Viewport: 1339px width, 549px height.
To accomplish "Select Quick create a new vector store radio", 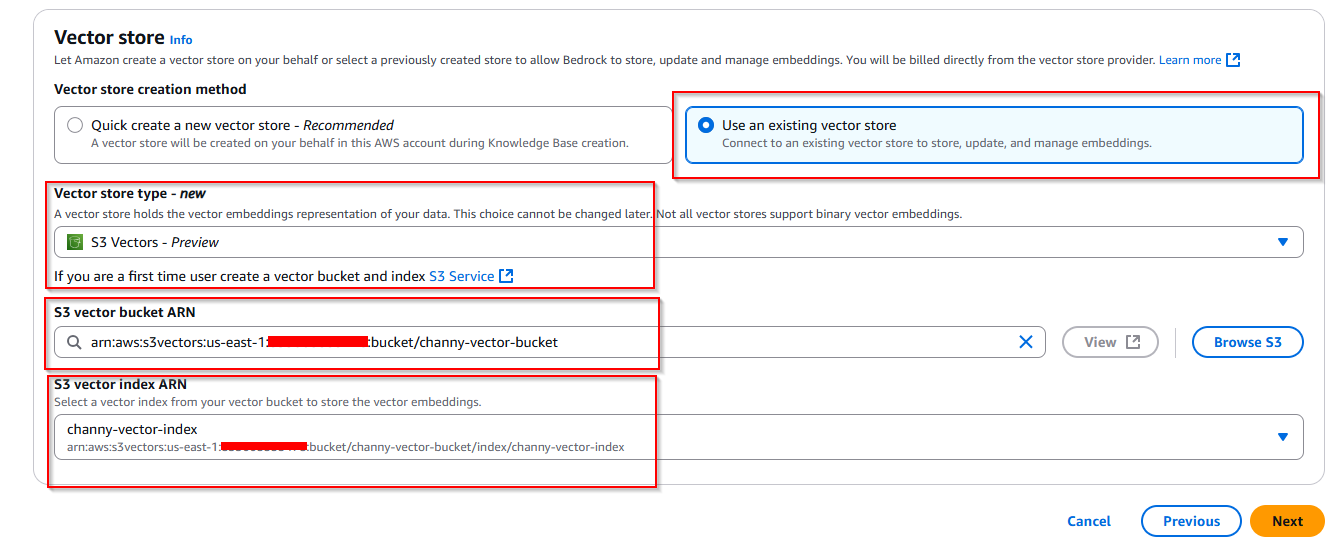I will tap(75, 126).
